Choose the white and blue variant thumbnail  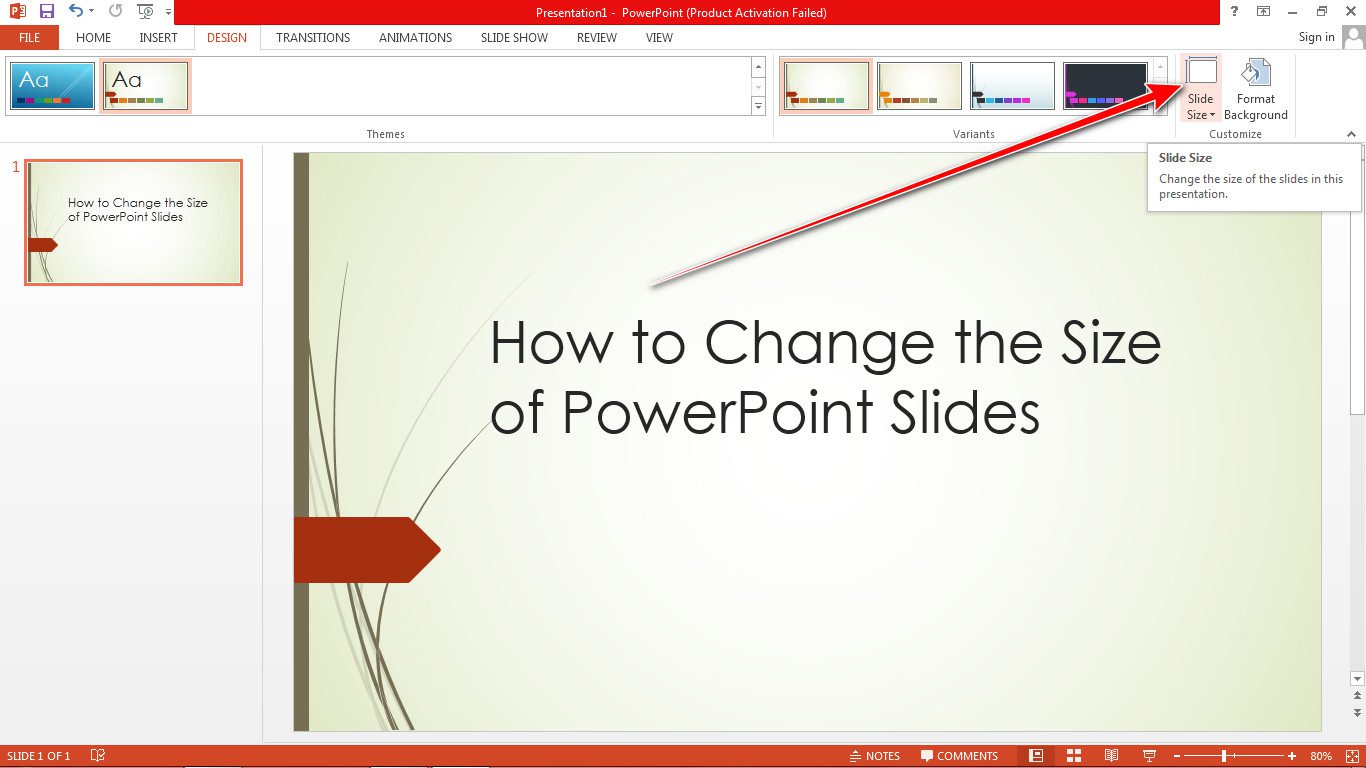point(1012,86)
